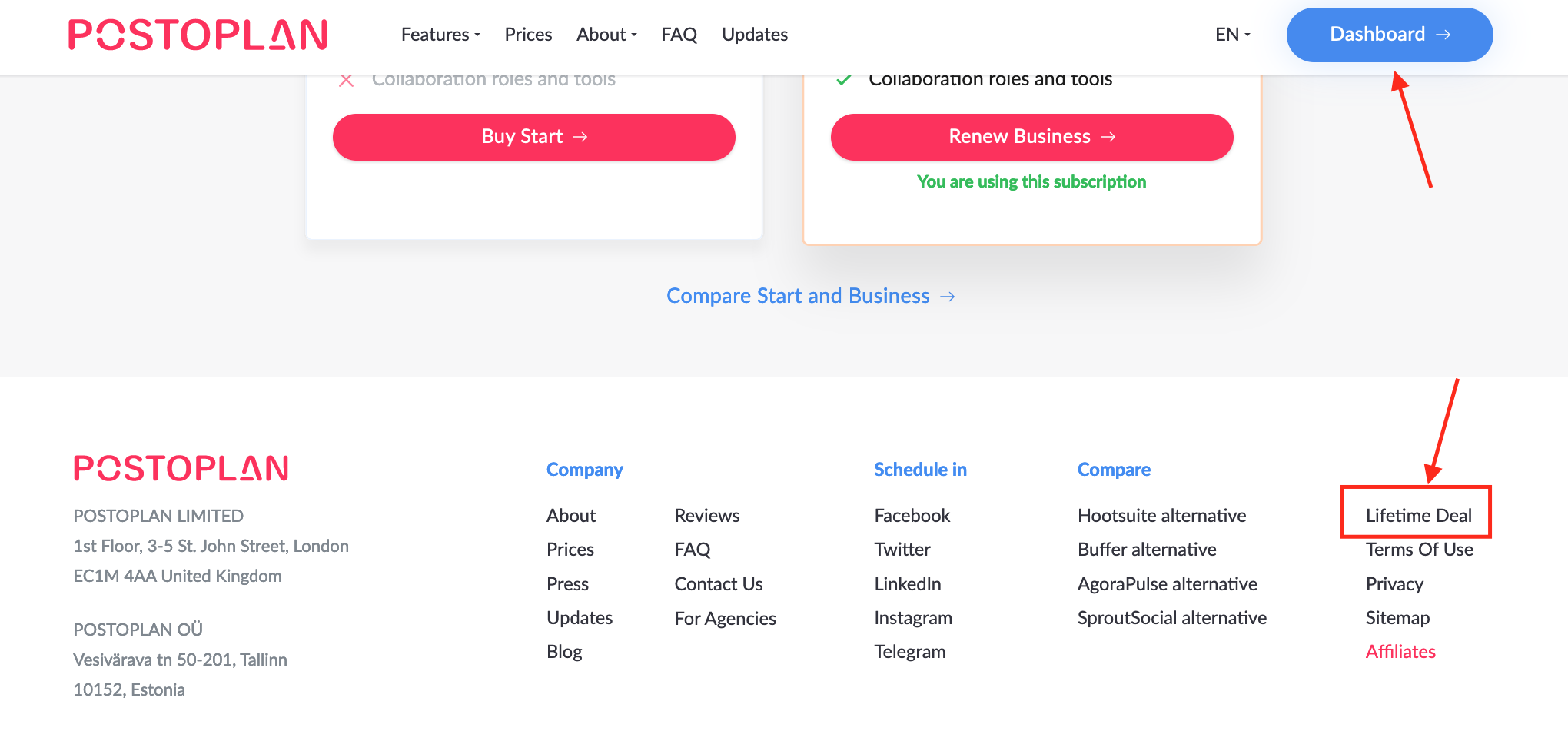Go to Prices in the top navigation
This screenshot has height=741, width=1568.
coord(528,35)
